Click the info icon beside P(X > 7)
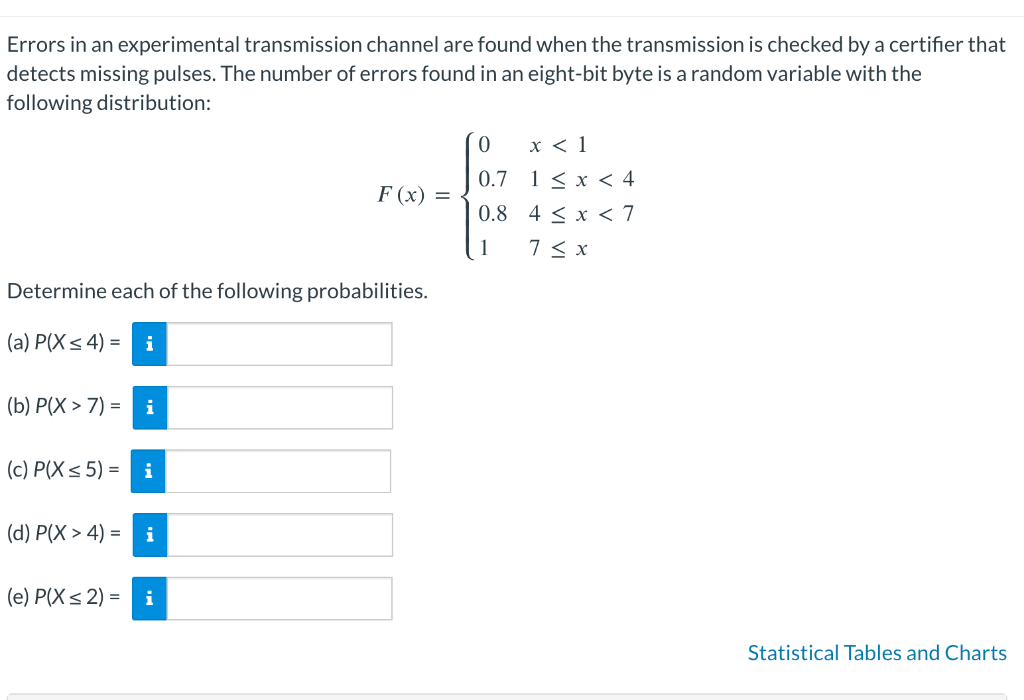The width and height of the screenshot is (1024, 700). click(149, 407)
